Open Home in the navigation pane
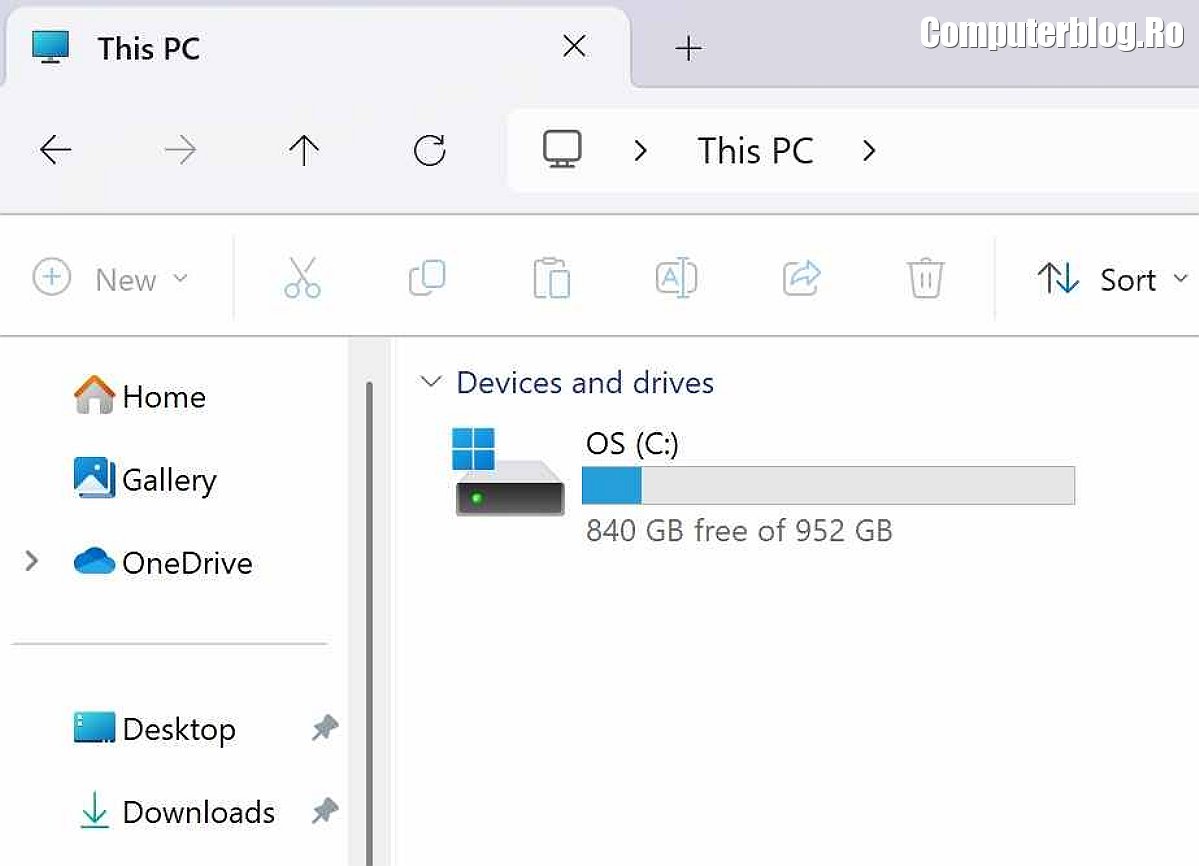The height and width of the screenshot is (866, 1199). (x=163, y=397)
